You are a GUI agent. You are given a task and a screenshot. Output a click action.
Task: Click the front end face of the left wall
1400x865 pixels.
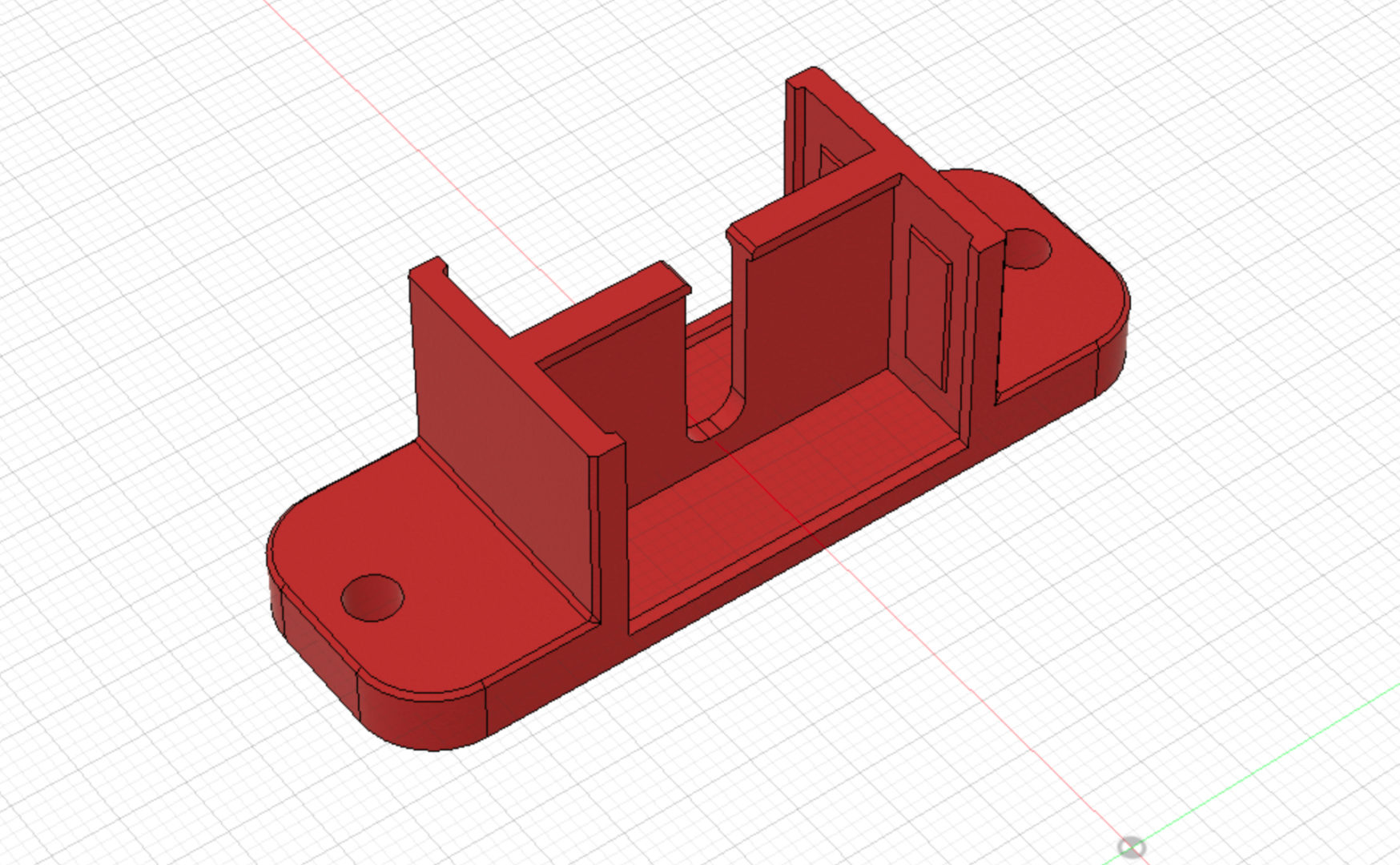610,537
